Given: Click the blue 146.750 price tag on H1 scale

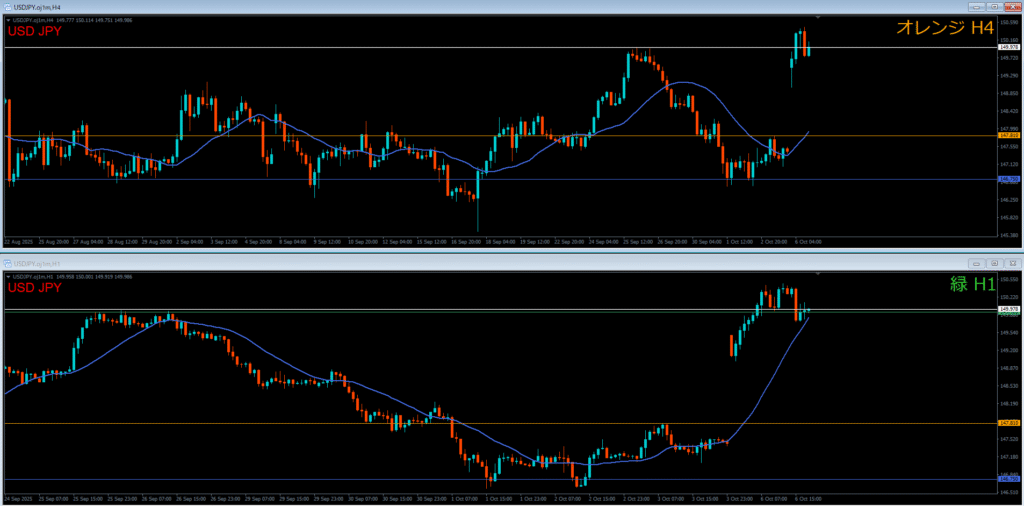Looking at the screenshot, I should point(1009,479).
